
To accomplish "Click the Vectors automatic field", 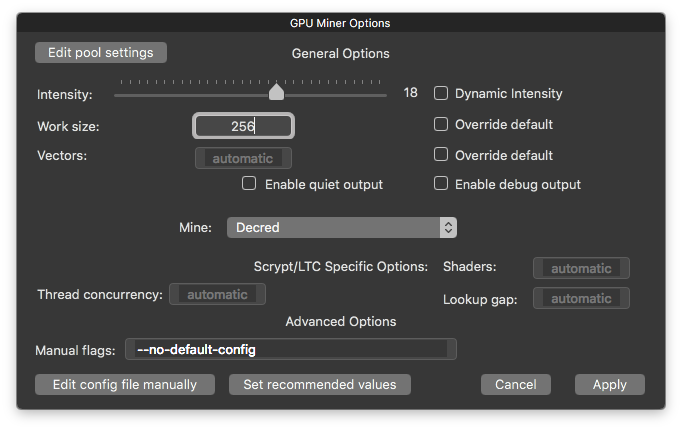I will pyautogui.click(x=243, y=158).
